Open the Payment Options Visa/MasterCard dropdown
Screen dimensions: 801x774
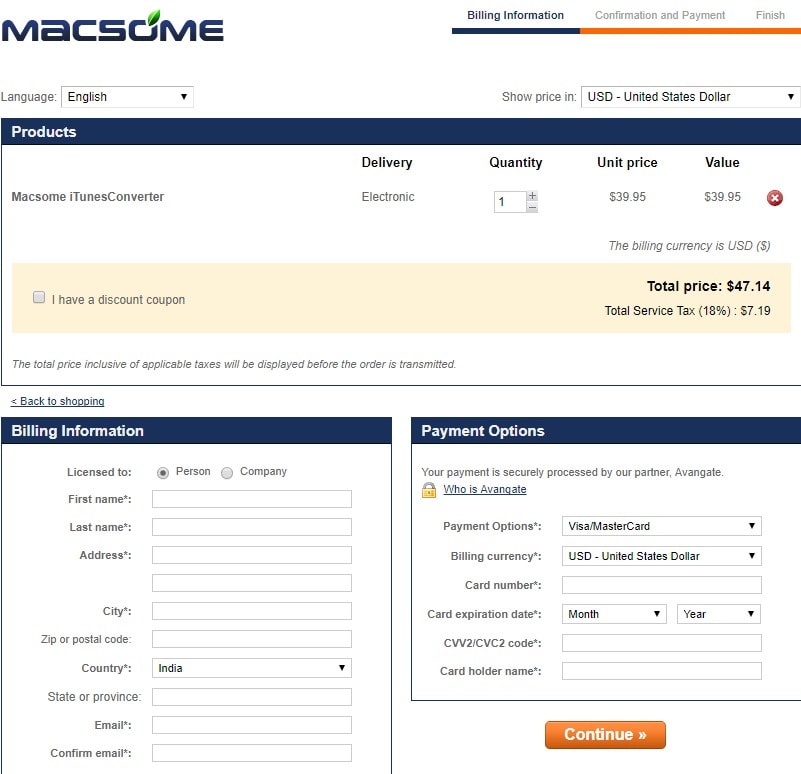662,526
